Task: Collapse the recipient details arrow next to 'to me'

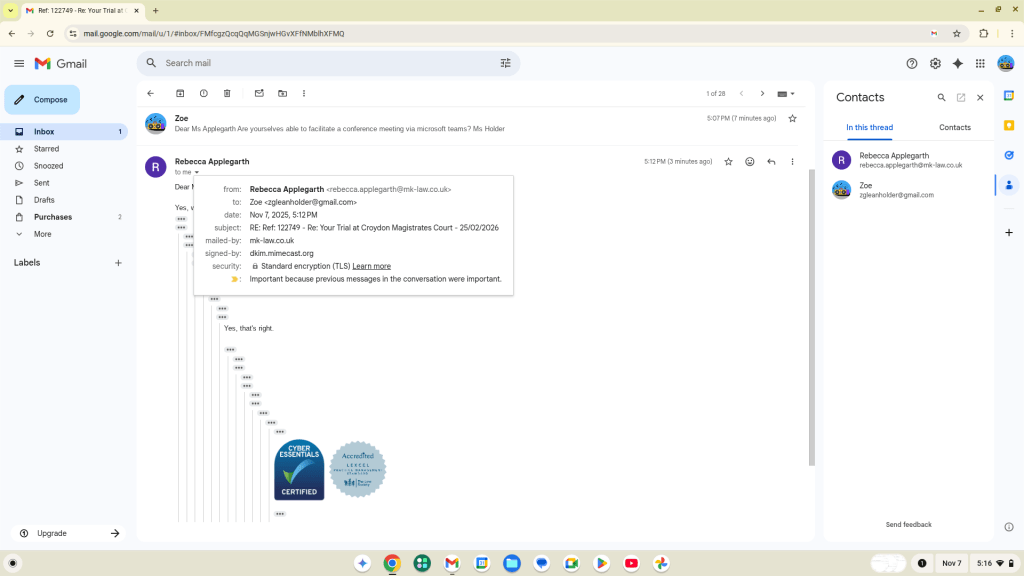Action: [197, 172]
